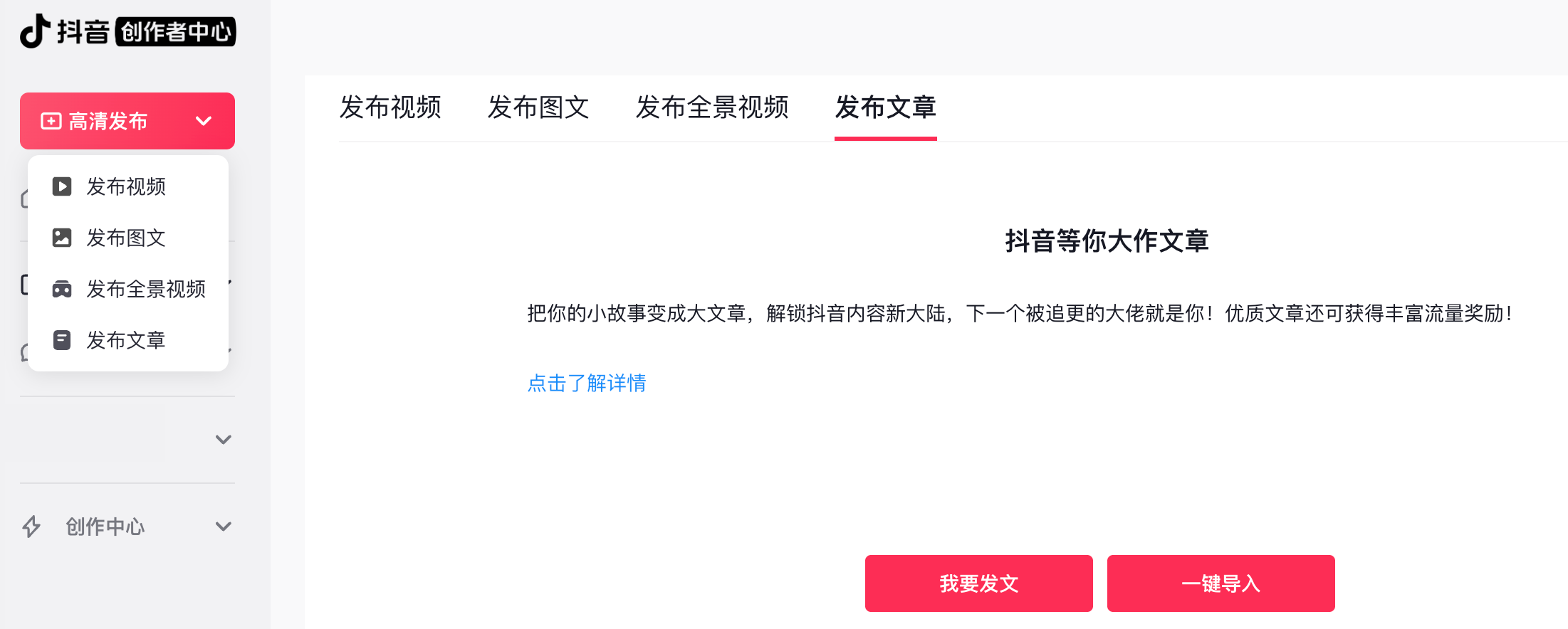
Task: Click the article document icon
Action: (x=62, y=340)
